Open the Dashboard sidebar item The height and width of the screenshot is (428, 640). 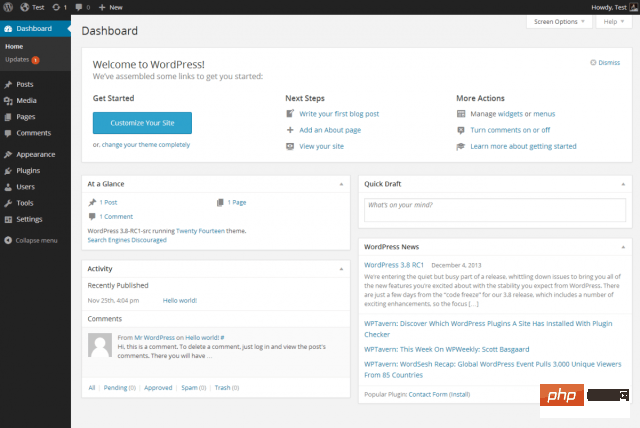35,29
